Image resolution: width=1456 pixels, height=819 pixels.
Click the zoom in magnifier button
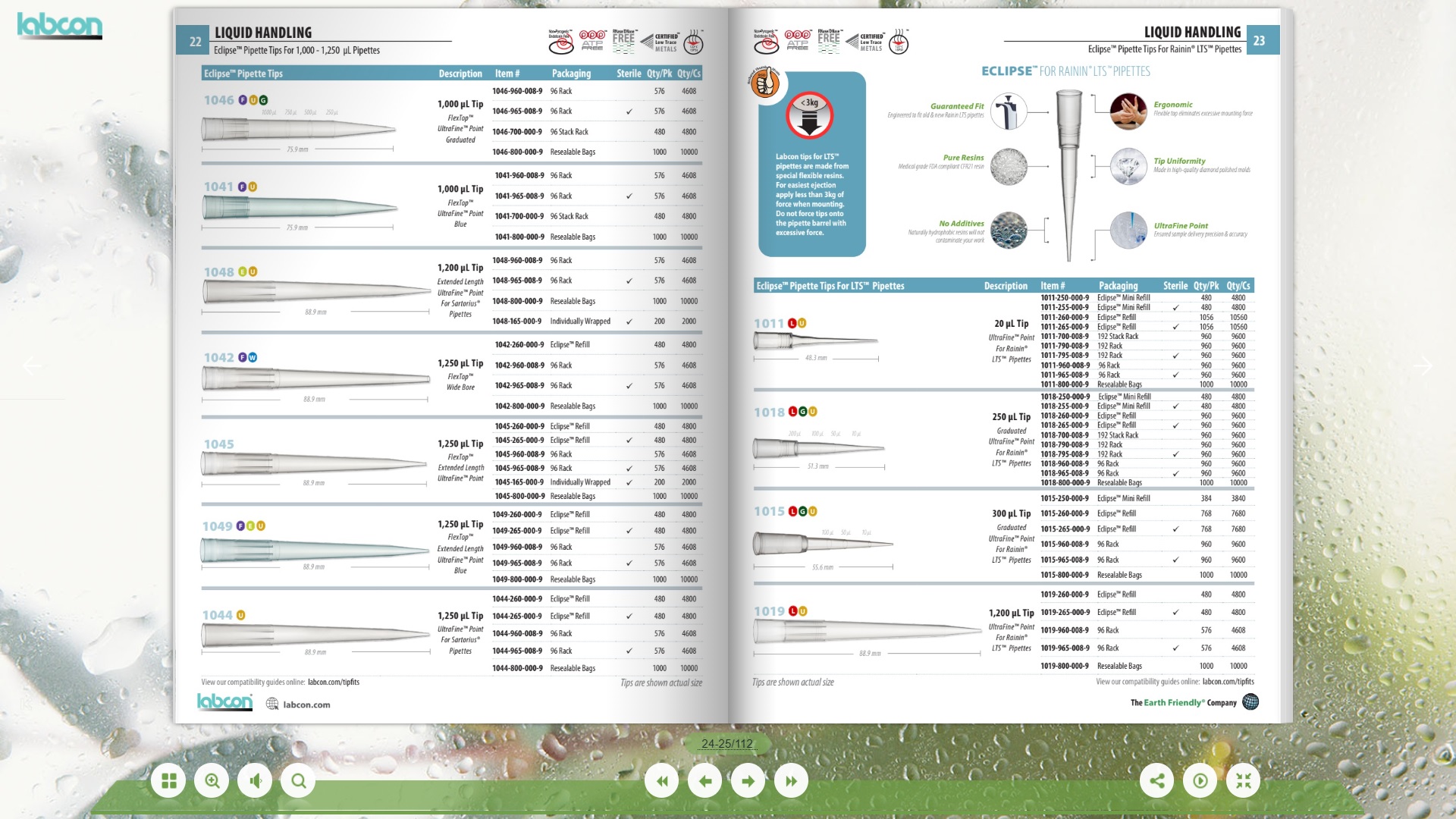tap(212, 781)
